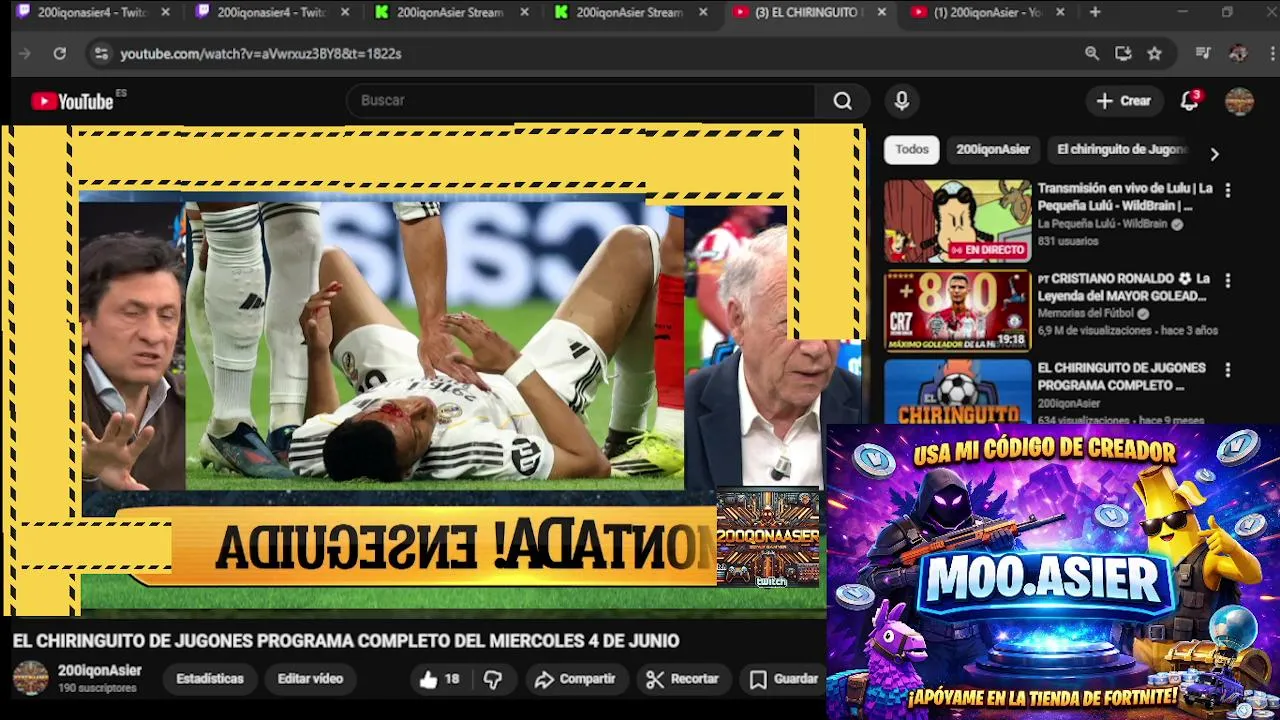Click the YouTube search magnifier button
The width and height of the screenshot is (1280, 720).
pos(843,101)
